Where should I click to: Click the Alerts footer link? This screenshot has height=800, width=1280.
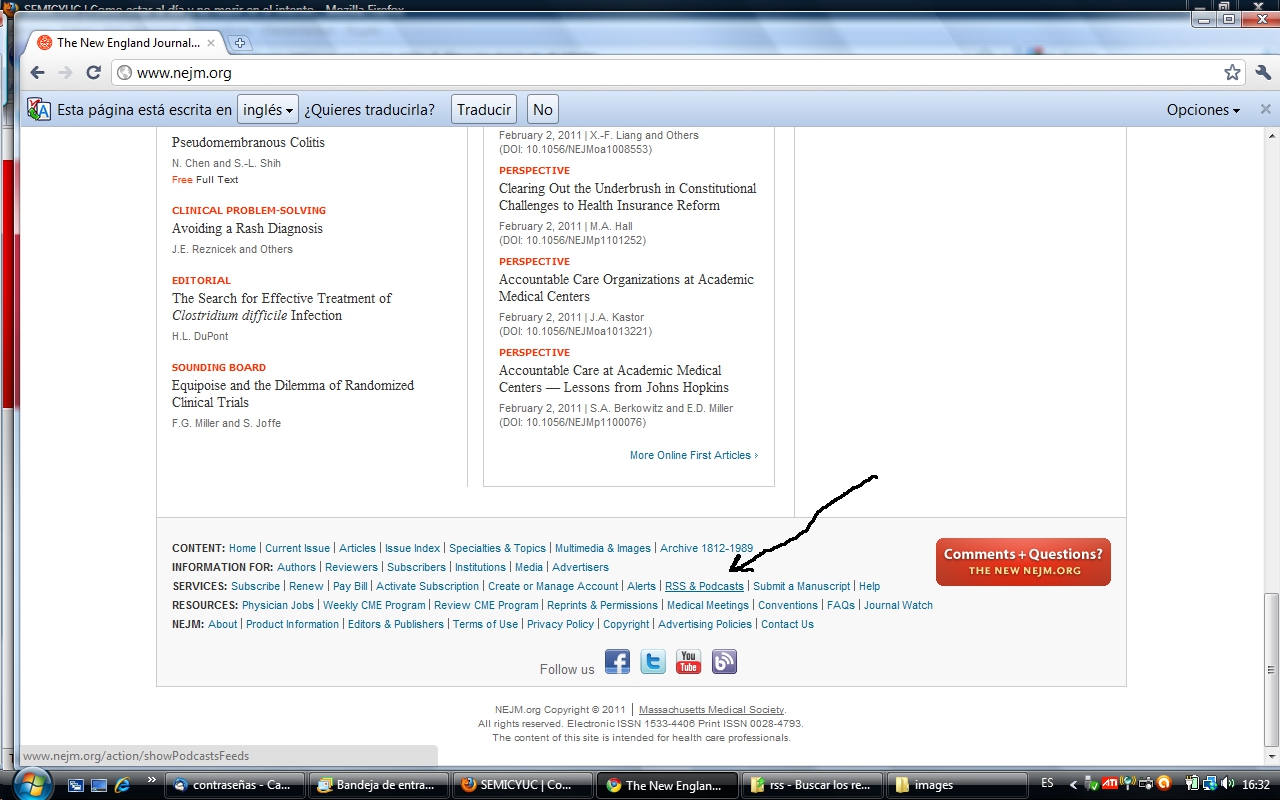(x=641, y=586)
